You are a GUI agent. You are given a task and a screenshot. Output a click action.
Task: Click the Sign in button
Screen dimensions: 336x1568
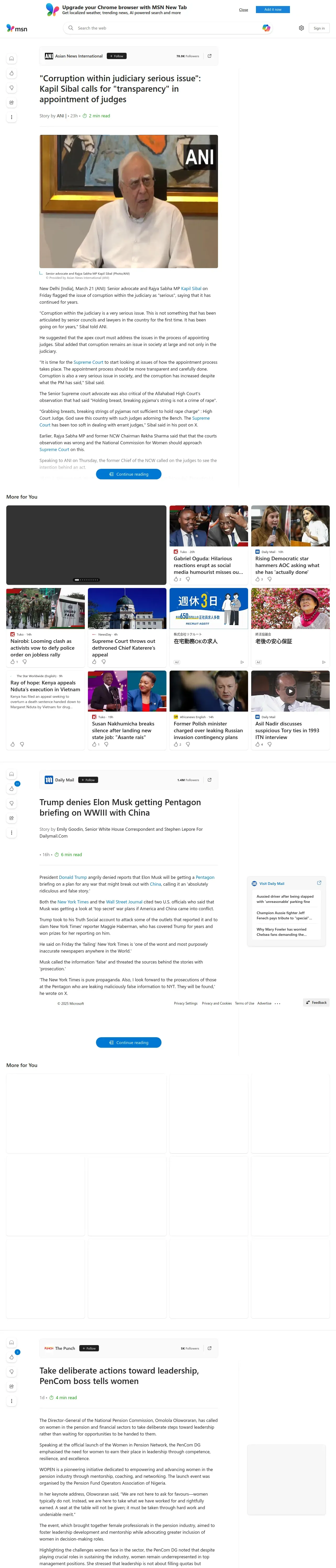click(319, 28)
